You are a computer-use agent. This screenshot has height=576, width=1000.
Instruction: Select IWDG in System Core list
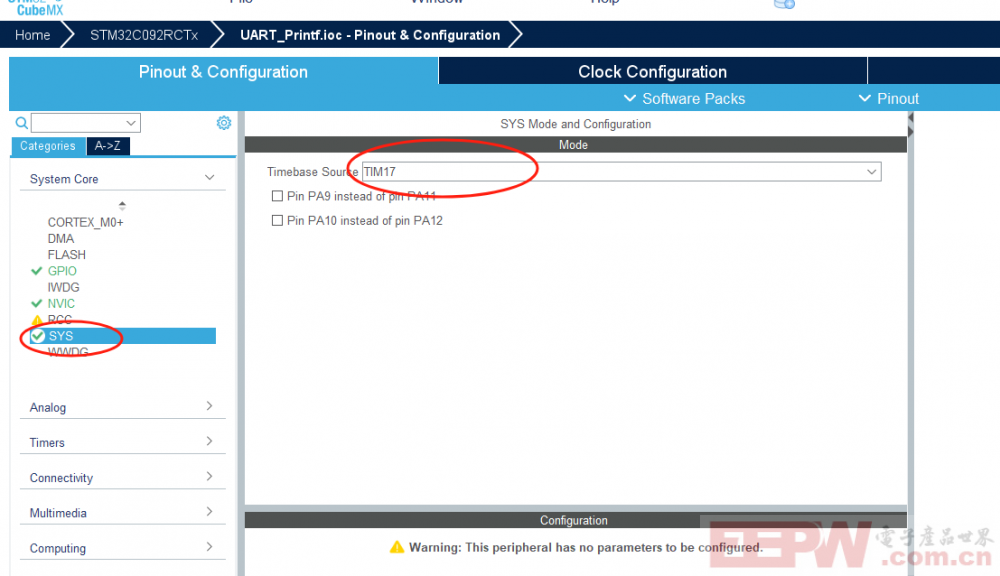click(x=63, y=287)
